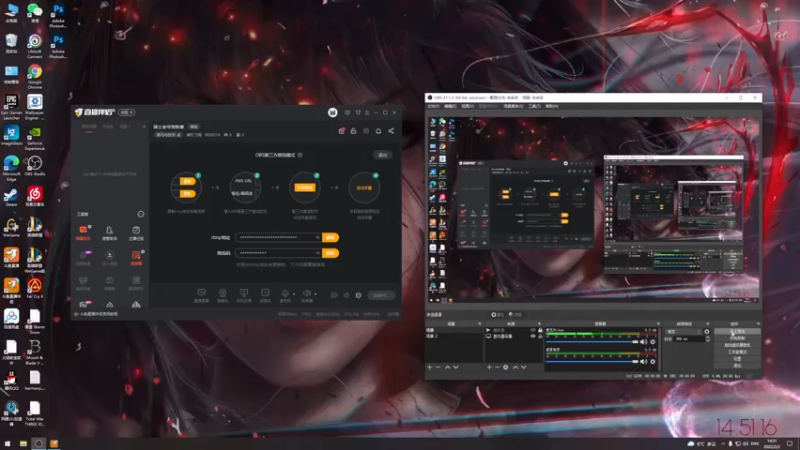Open the orientation dropdown beside streaming companion logo
Screen dimensions: 800x450
pyautogui.click(x=127, y=112)
